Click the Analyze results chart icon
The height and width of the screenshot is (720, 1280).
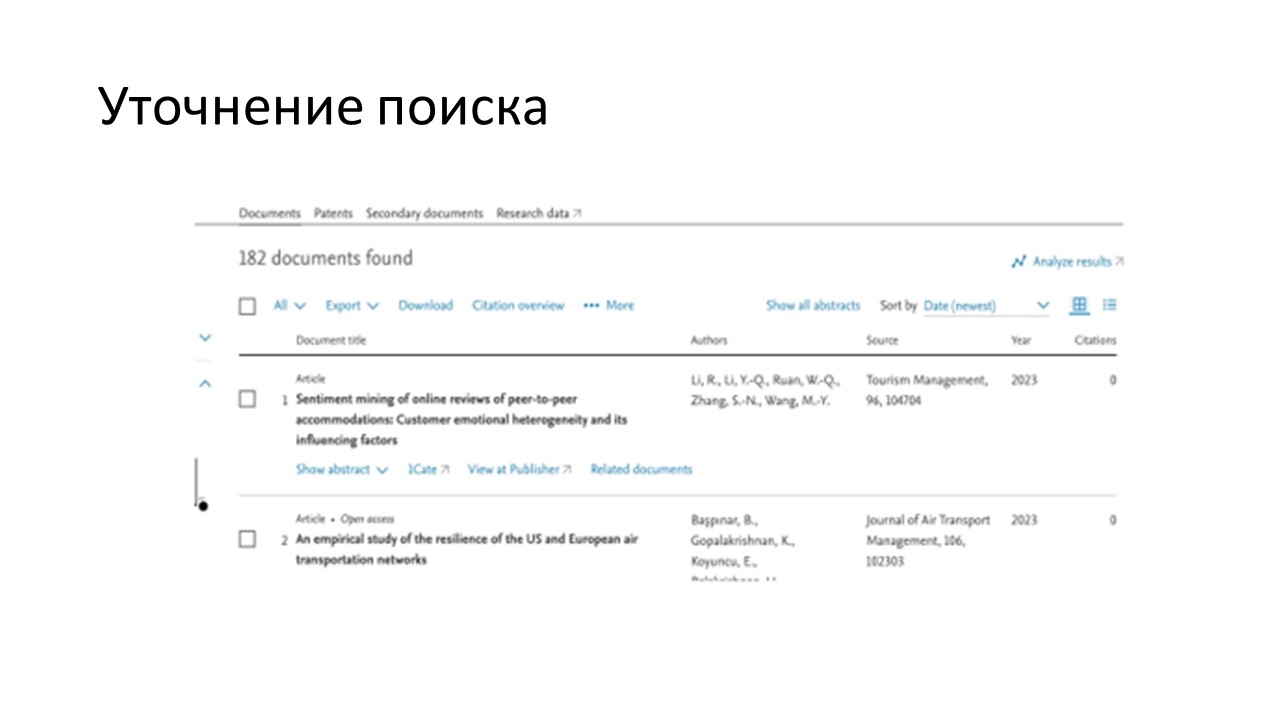1018,262
